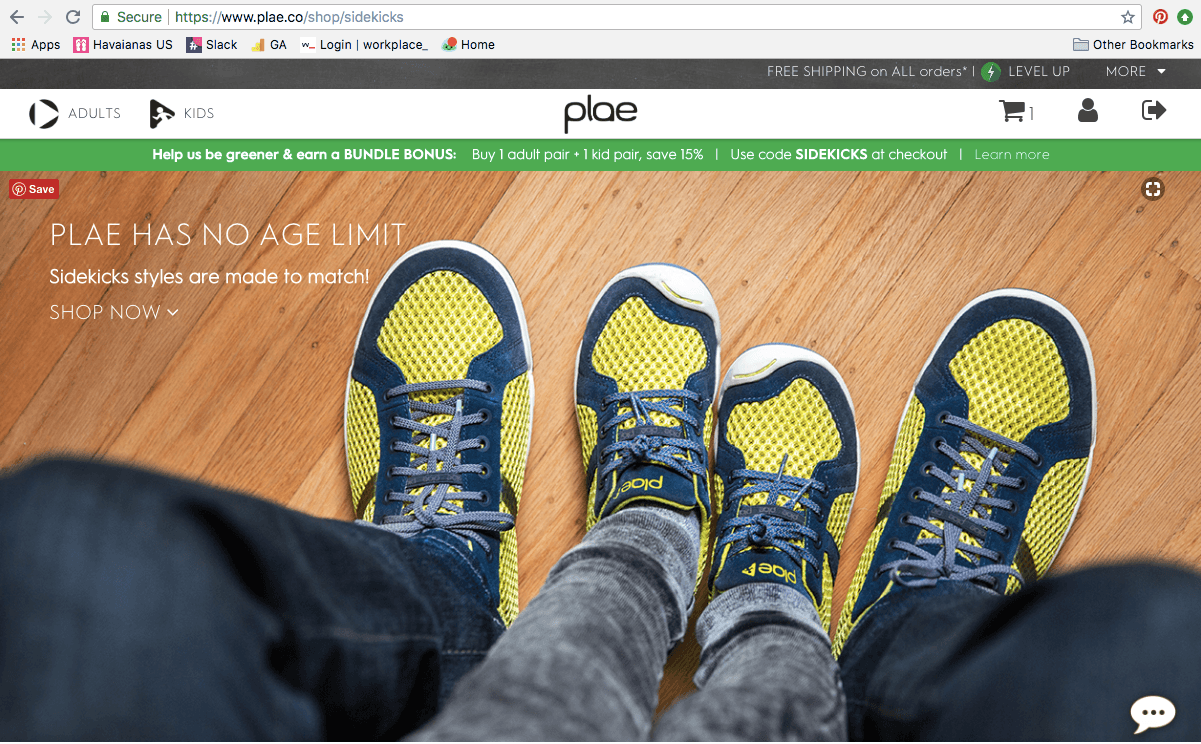Screen dimensions: 1201x744
Task: Click the sign-in arrow icon
Action: point(1154,111)
